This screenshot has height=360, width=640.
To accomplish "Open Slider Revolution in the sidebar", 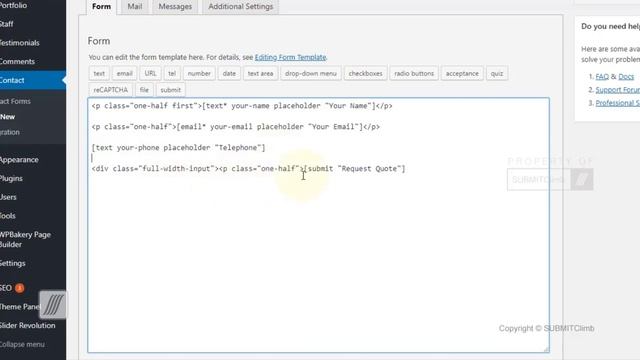I will coord(28,326).
